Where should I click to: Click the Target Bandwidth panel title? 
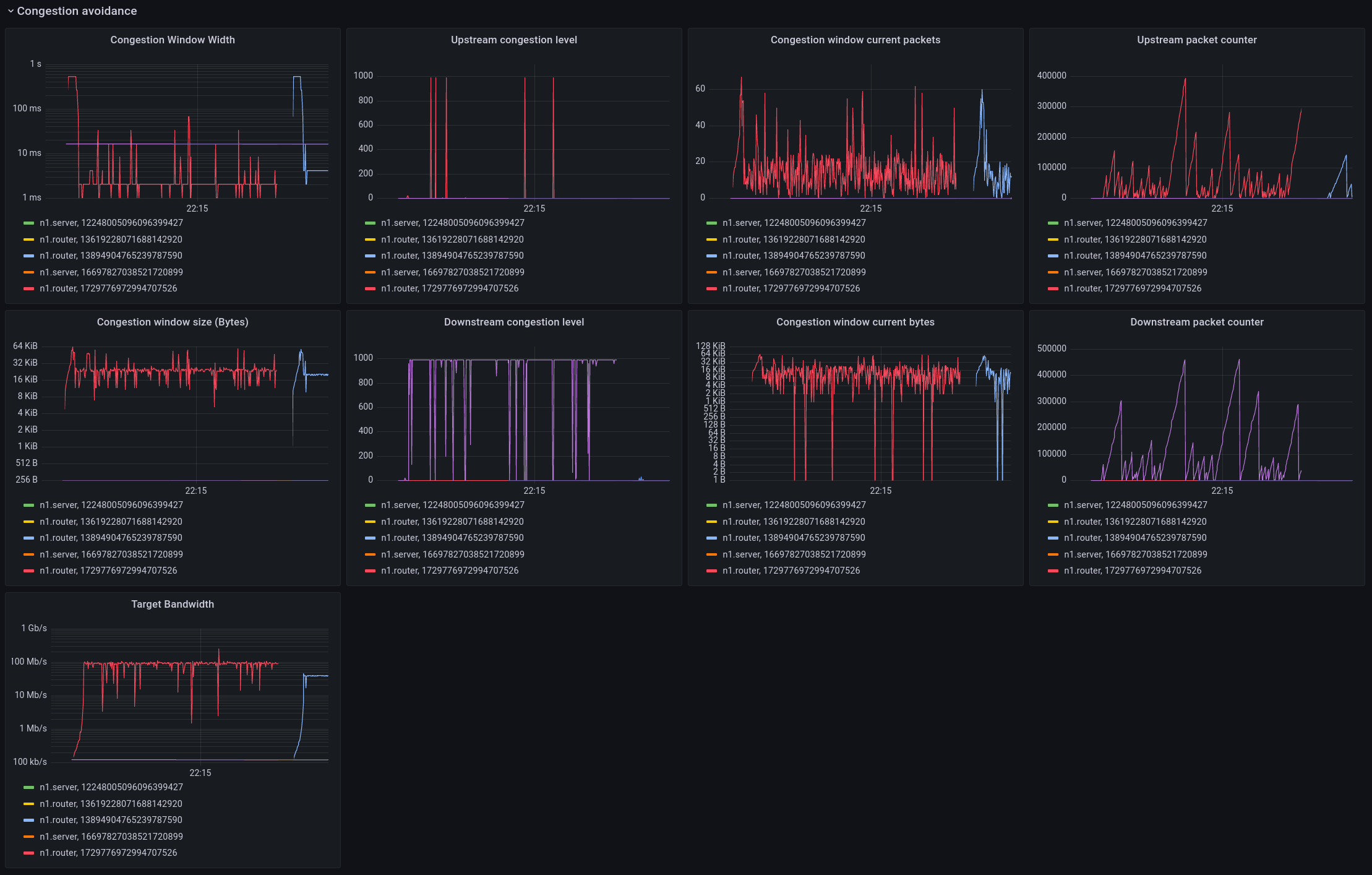coord(173,604)
